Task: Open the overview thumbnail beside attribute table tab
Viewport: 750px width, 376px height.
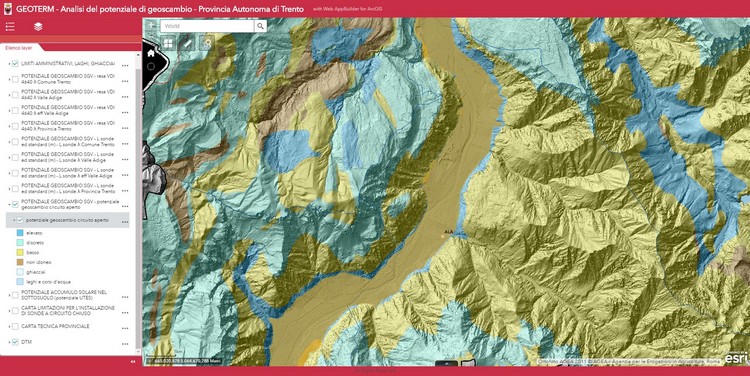Action: tap(468, 364)
